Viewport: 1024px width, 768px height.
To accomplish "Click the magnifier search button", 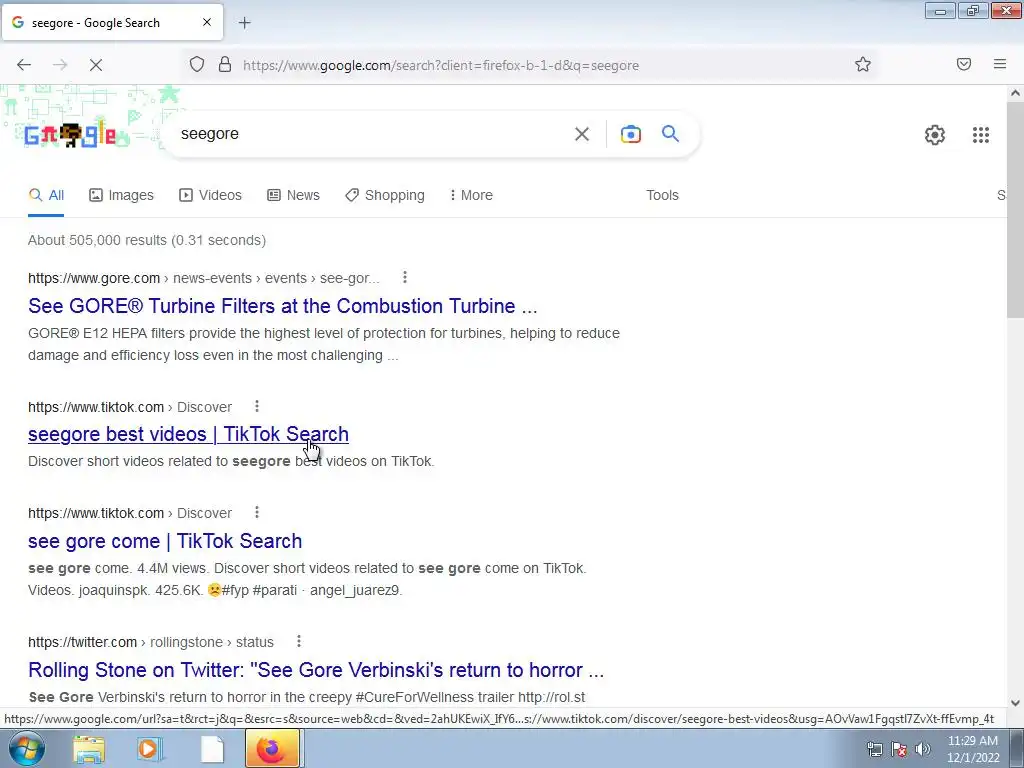I will [x=670, y=134].
